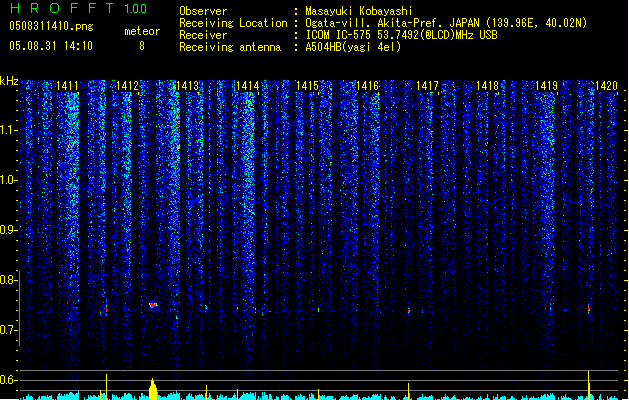Click the 'Receiving antenna' field label
The height and width of the screenshot is (400, 629).
[230, 47]
